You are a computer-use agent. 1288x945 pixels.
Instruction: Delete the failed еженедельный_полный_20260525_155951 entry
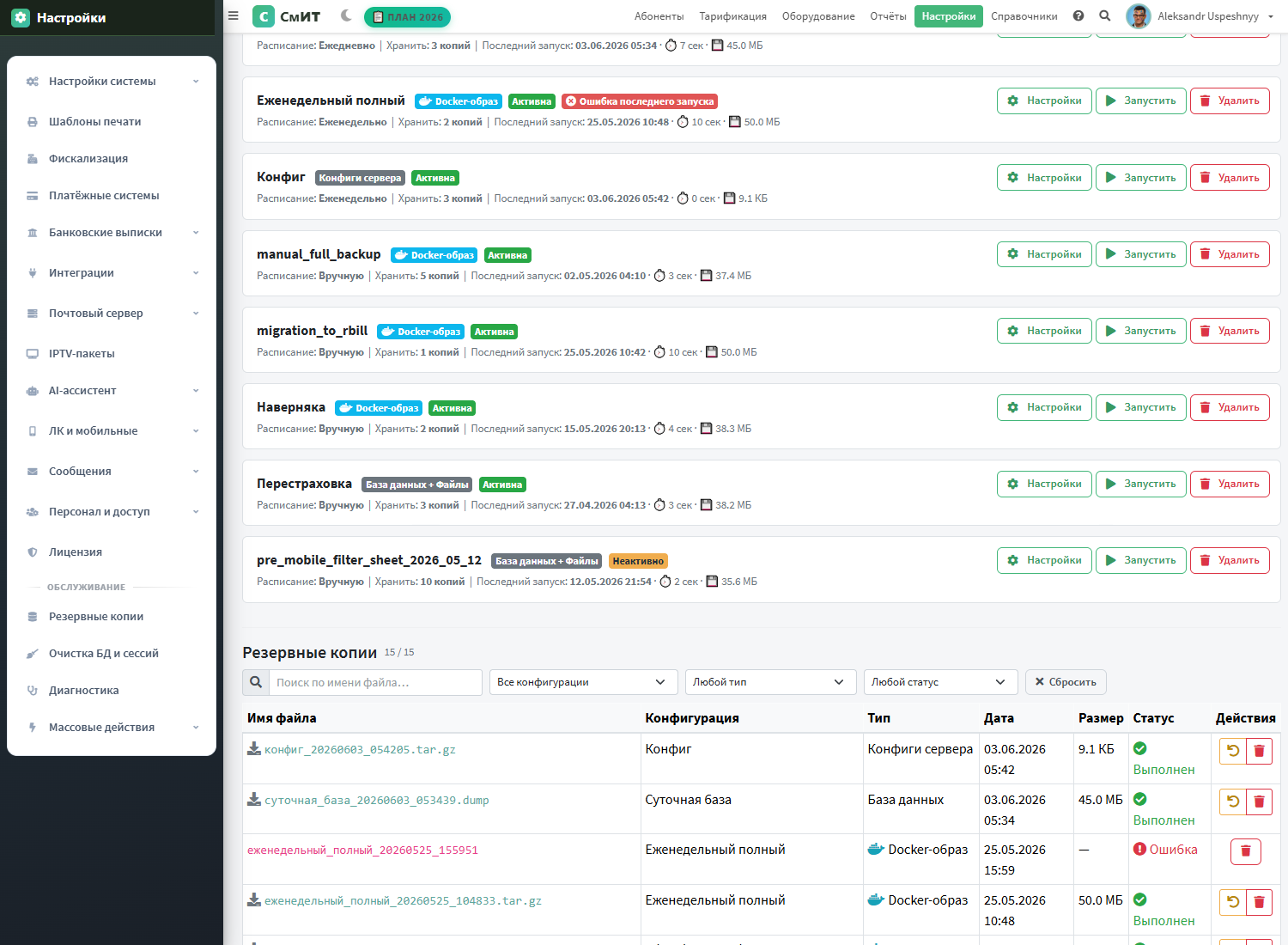pyautogui.click(x=1246, y=851)
